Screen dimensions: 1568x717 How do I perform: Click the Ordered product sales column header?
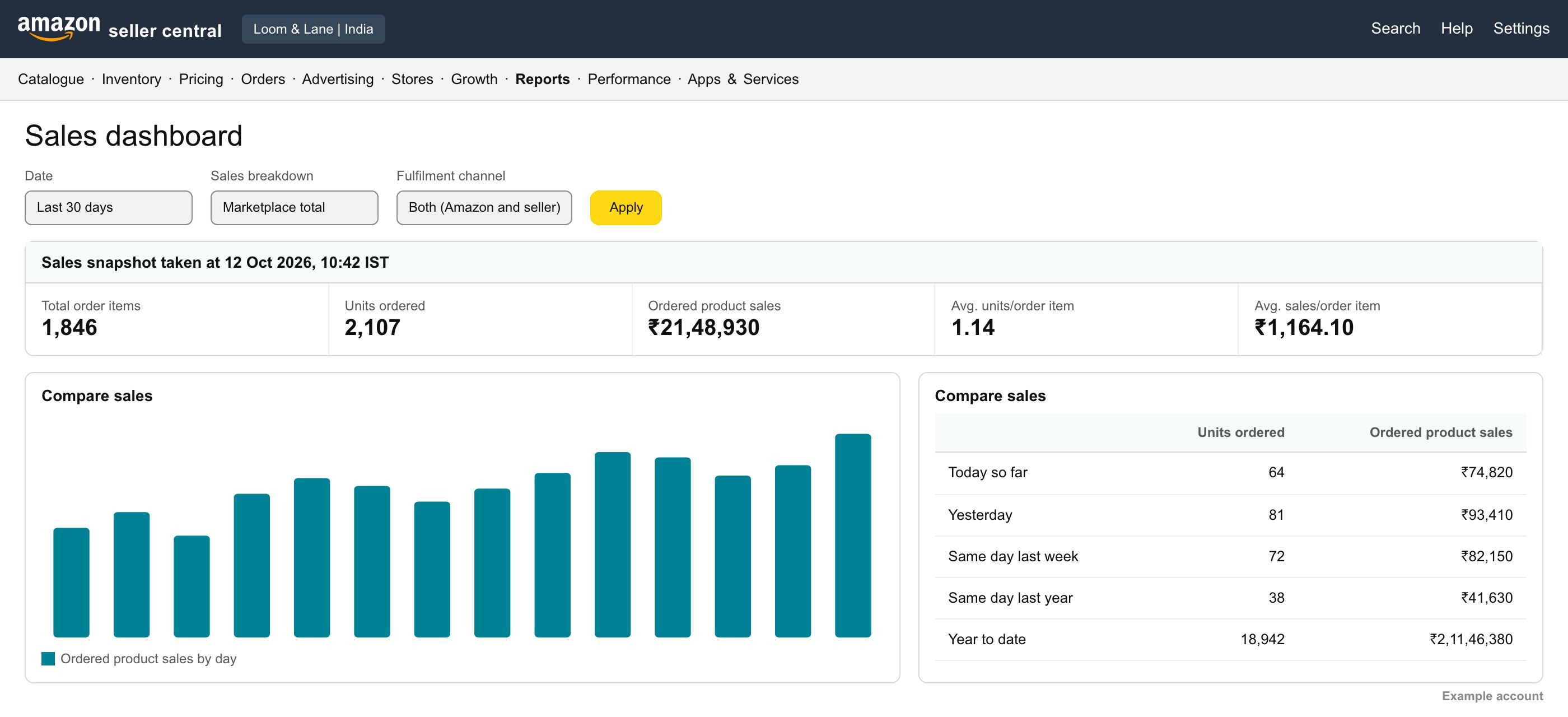tap(1441, 432)
